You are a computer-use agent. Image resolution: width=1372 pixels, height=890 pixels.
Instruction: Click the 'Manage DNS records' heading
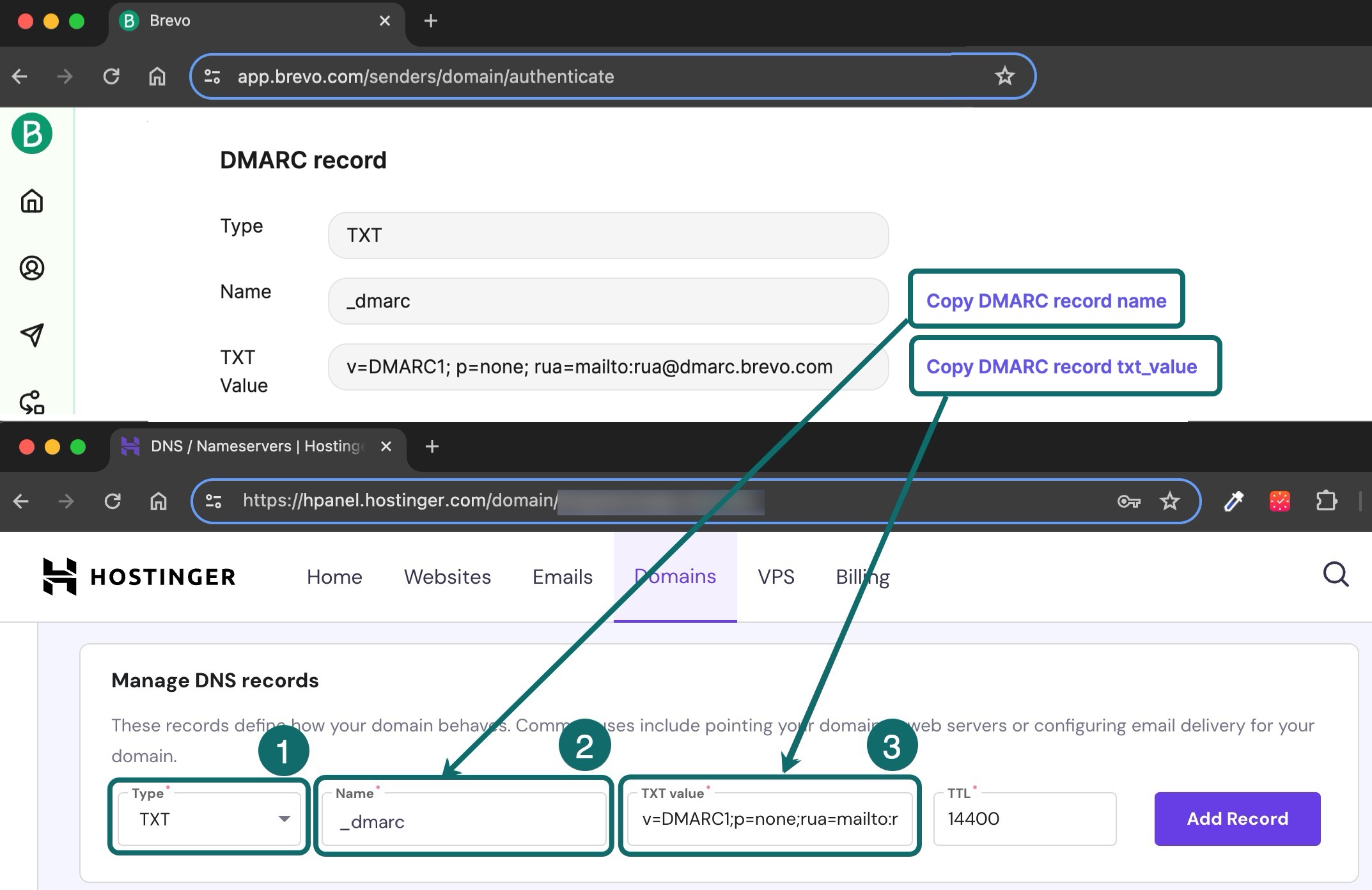click(x=215, y=680)
